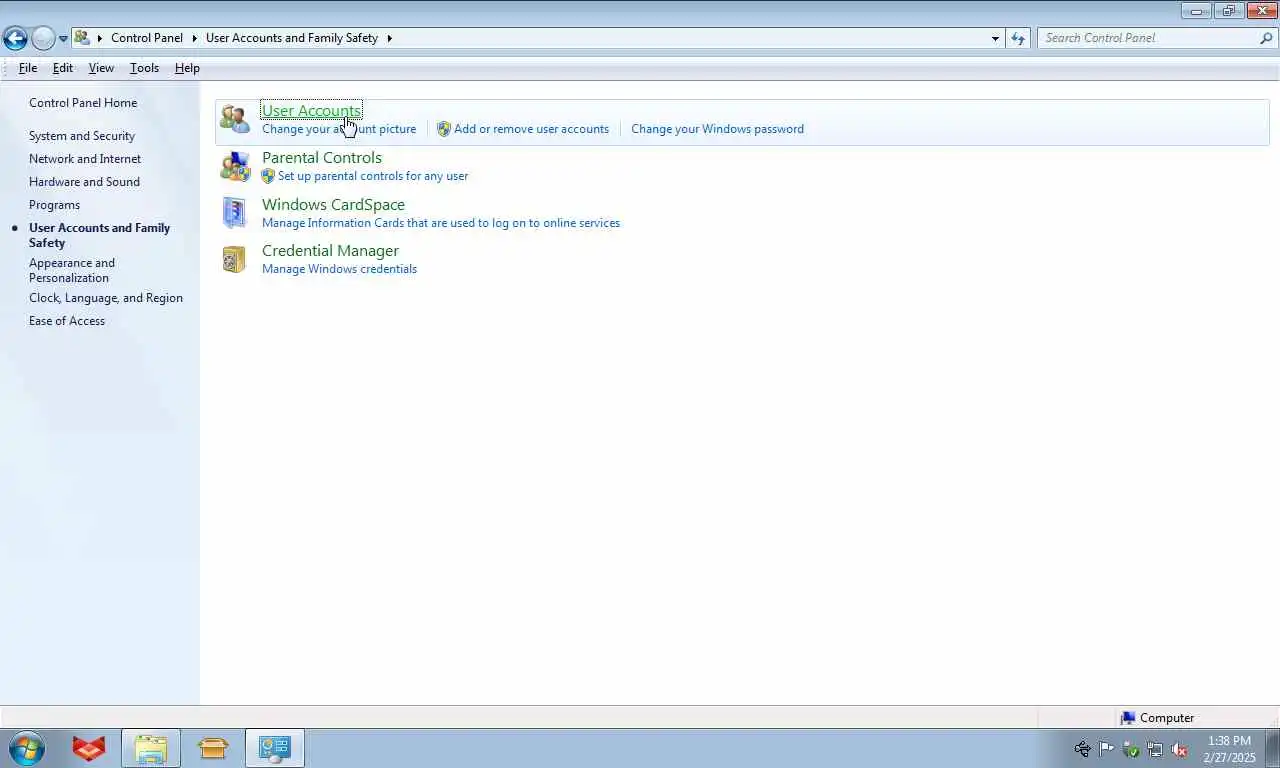Open the box package taskbar application
Image resolution: width=1280 pixels, height=768 pixels.
[x=213, y=748]
